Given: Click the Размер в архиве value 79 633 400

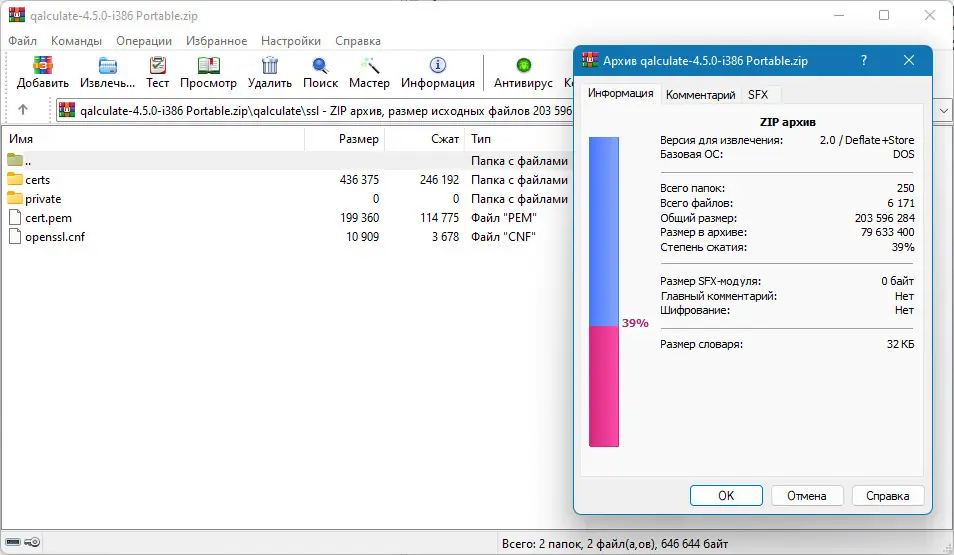Looking at the screenshot, I should 887,232.
